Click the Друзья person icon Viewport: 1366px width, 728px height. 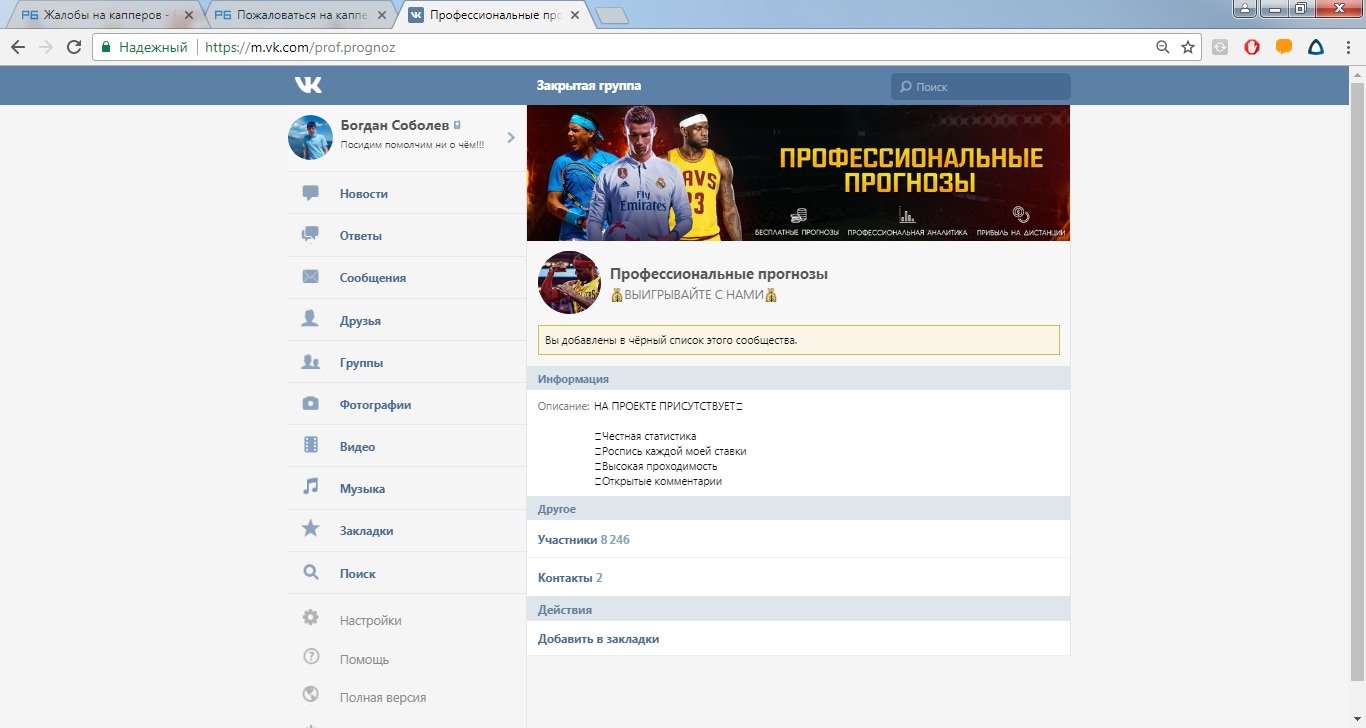(x=311, y=320)
